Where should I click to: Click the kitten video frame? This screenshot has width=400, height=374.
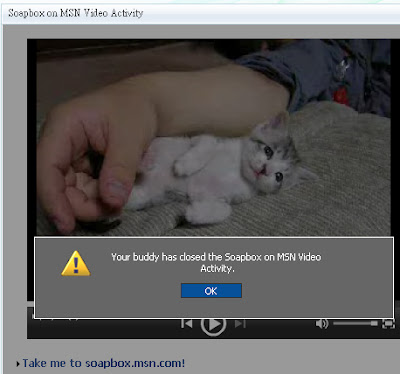[x=213, y=138]
